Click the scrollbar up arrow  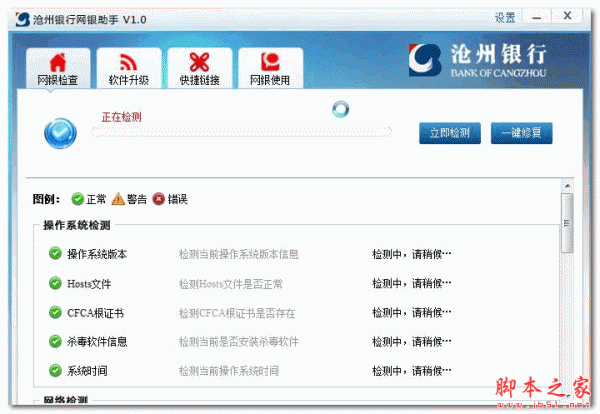click(567, 186)
